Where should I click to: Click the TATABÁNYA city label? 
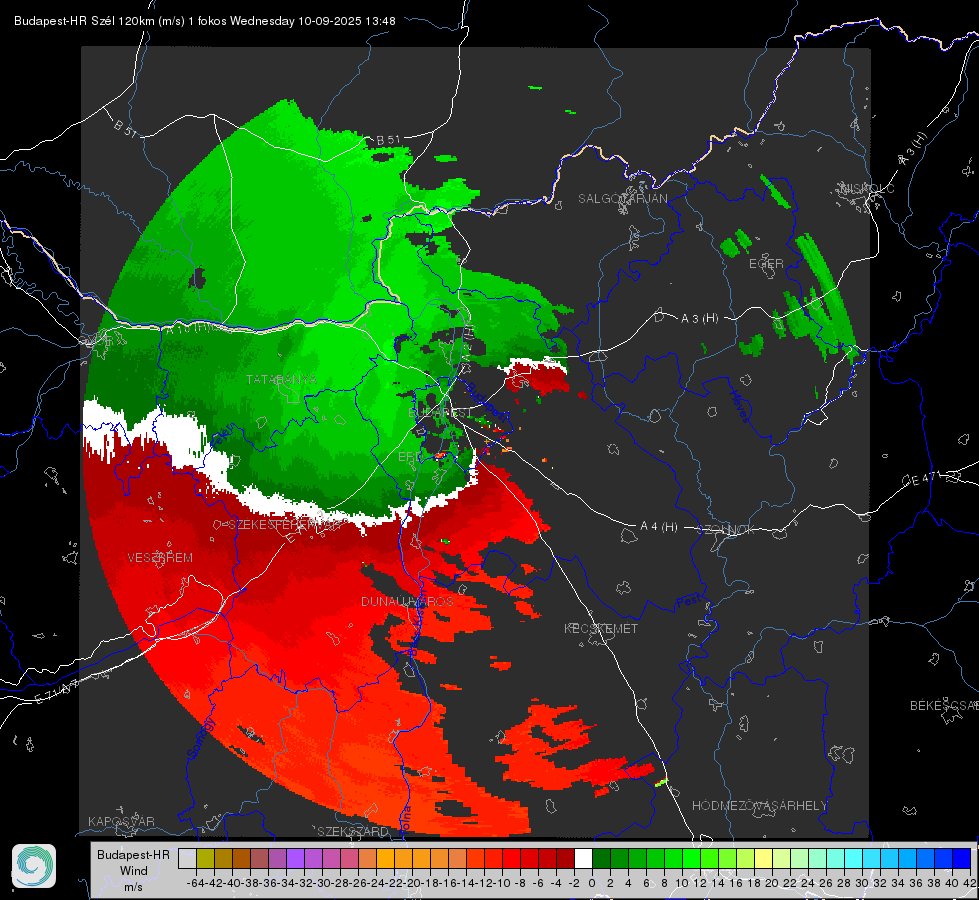coord(281,379)
